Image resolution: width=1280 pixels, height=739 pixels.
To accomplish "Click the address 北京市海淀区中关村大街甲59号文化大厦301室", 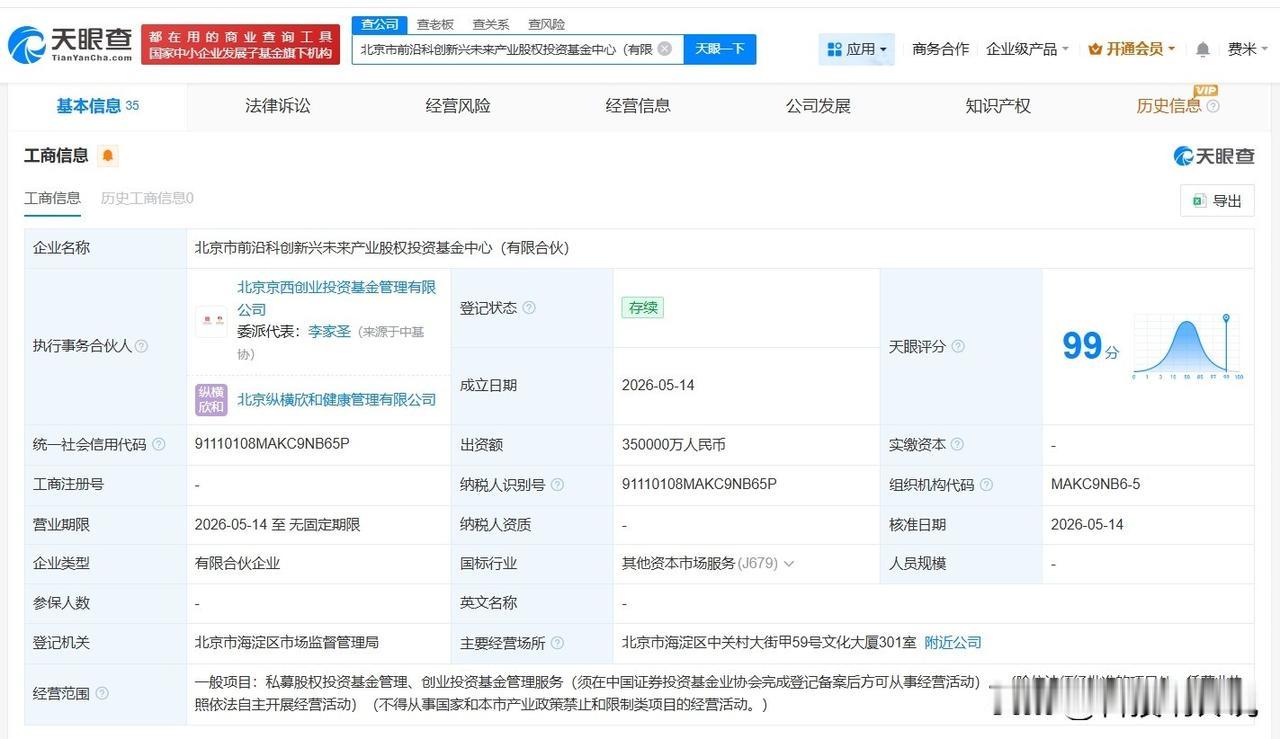I will point(767,643).
